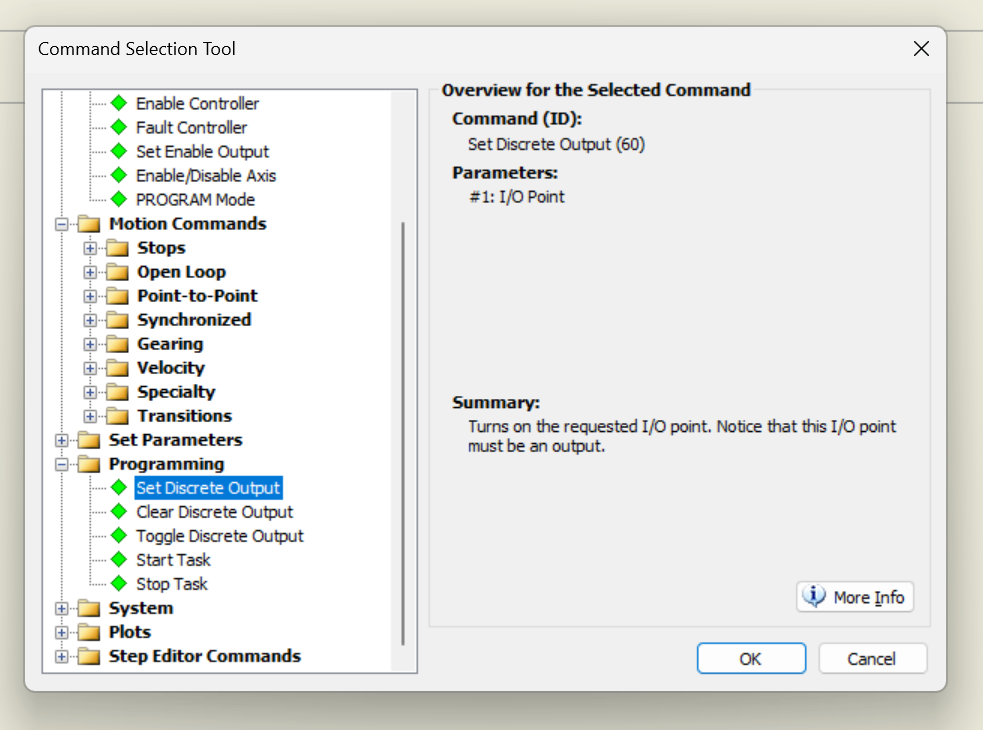Expand the Velocity subfolder

[90, 368]
